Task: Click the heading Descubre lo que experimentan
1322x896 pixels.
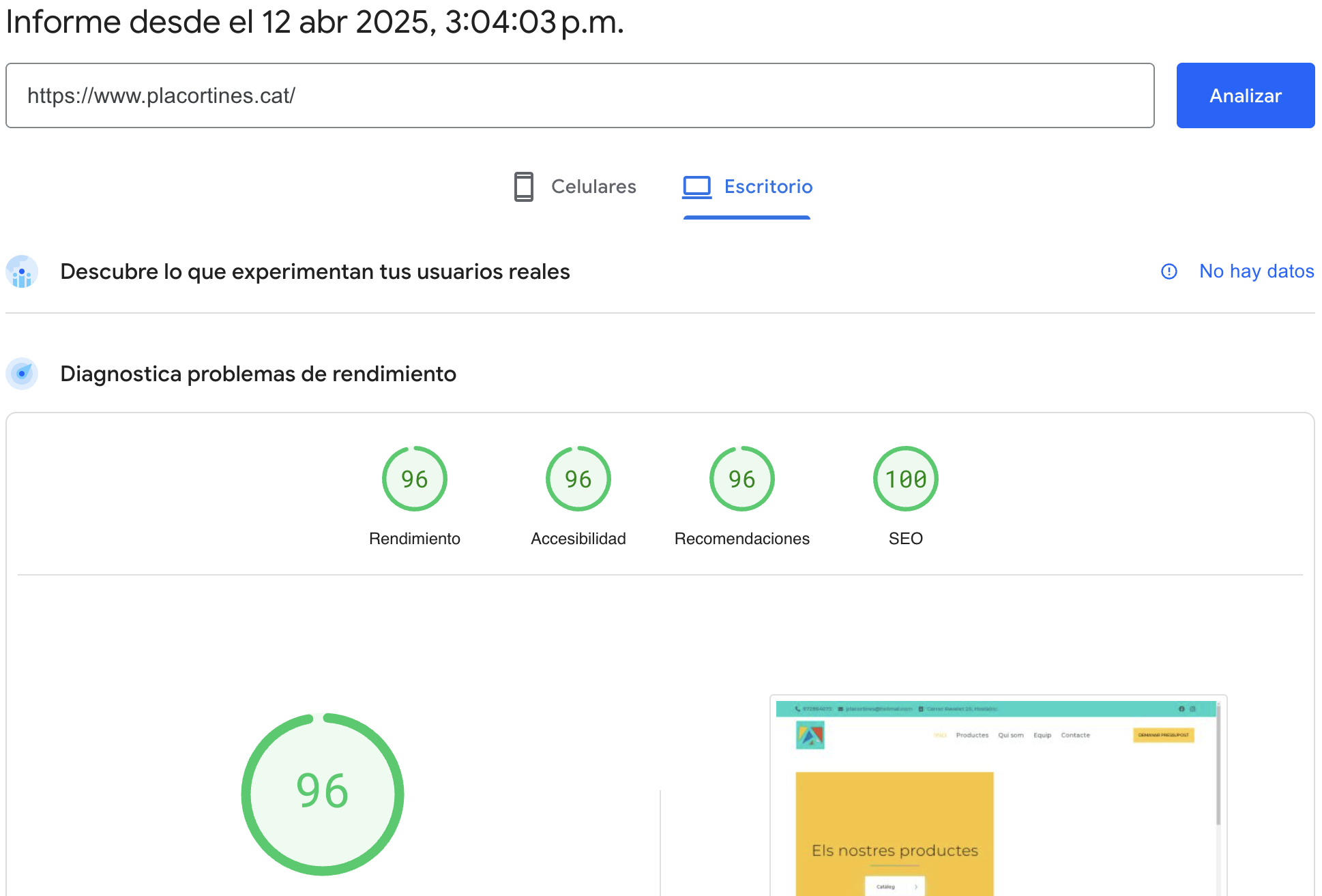Action: point(314,272)
